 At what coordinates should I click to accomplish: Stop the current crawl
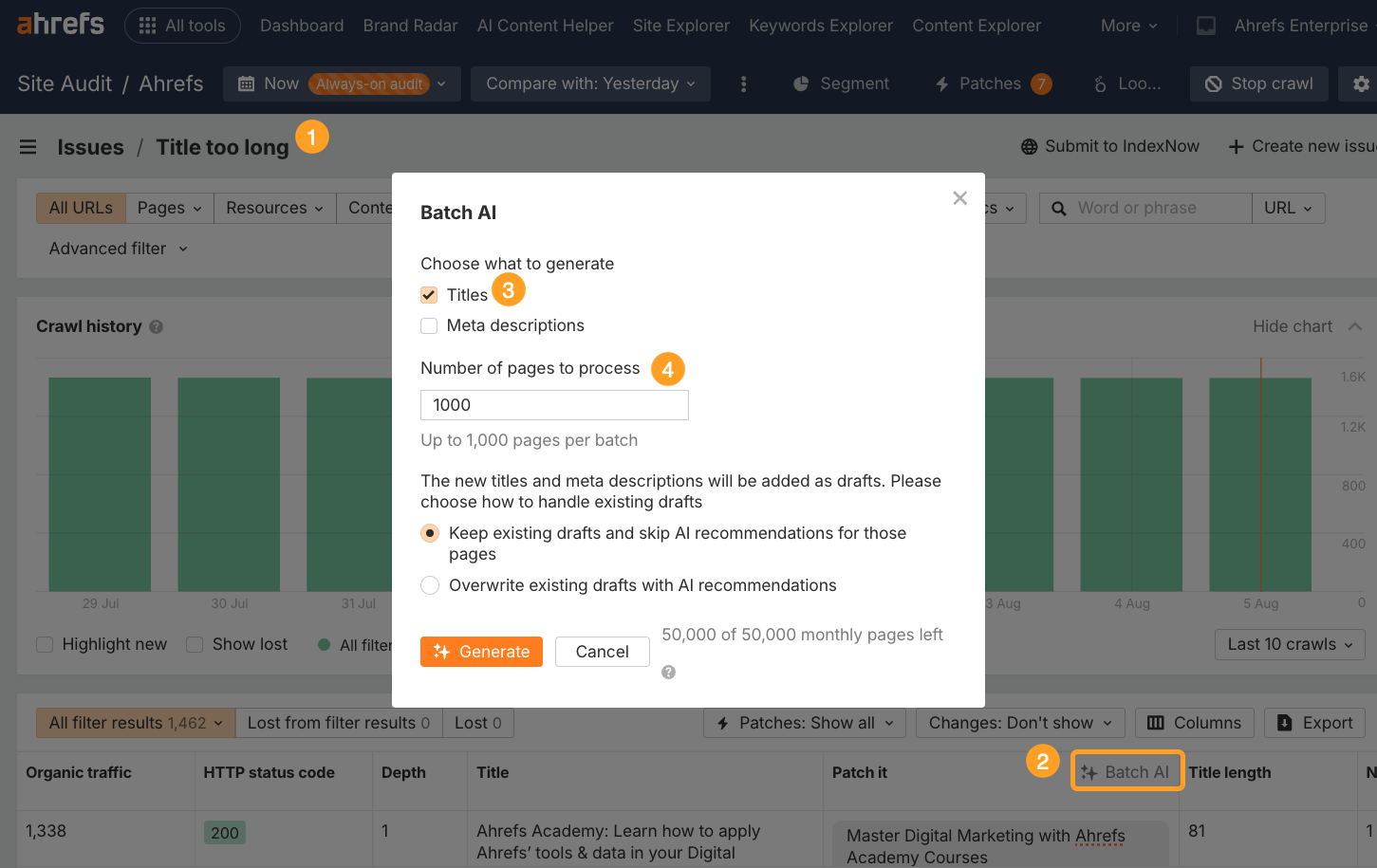1258,83
